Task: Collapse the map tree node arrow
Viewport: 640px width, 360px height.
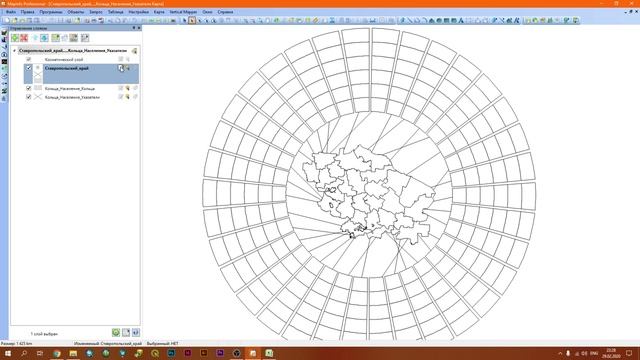Action: click(15, 51)
